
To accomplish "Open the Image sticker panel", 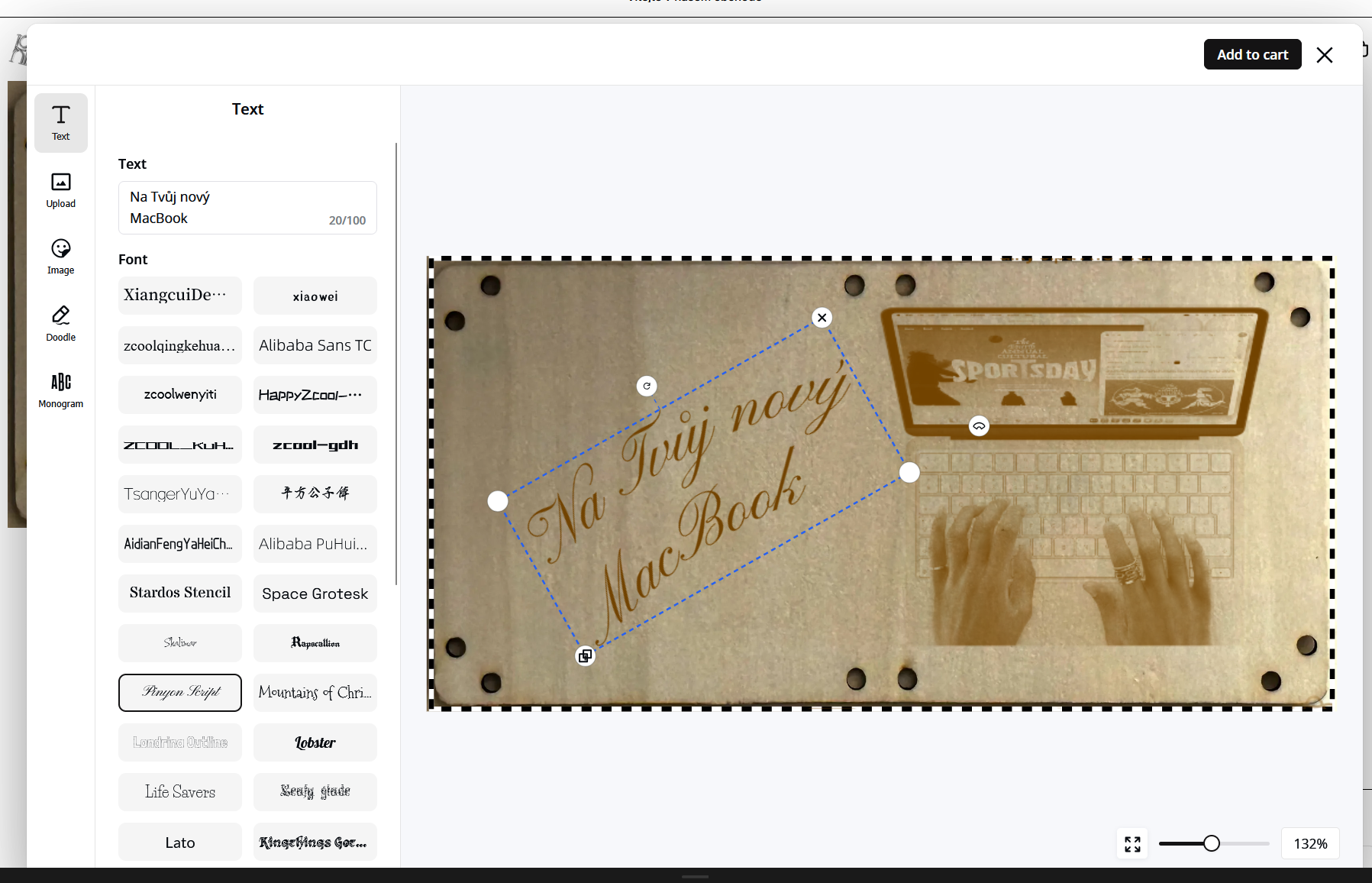I will click(x=61, y=257).
